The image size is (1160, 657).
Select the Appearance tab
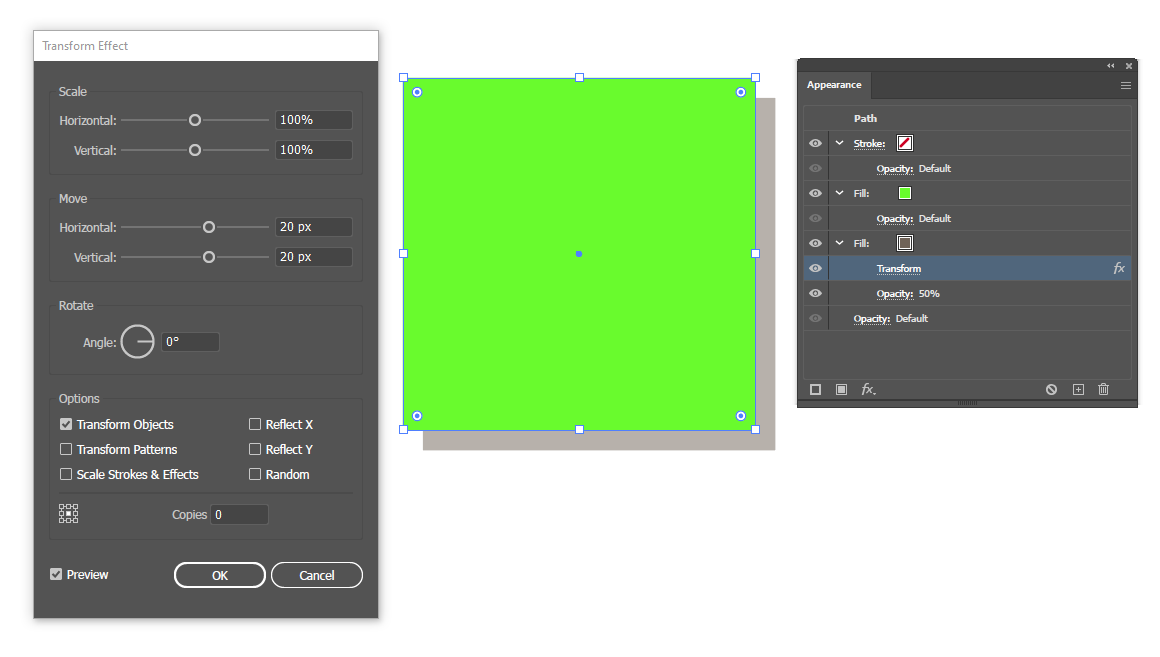(x=834, y=85)
